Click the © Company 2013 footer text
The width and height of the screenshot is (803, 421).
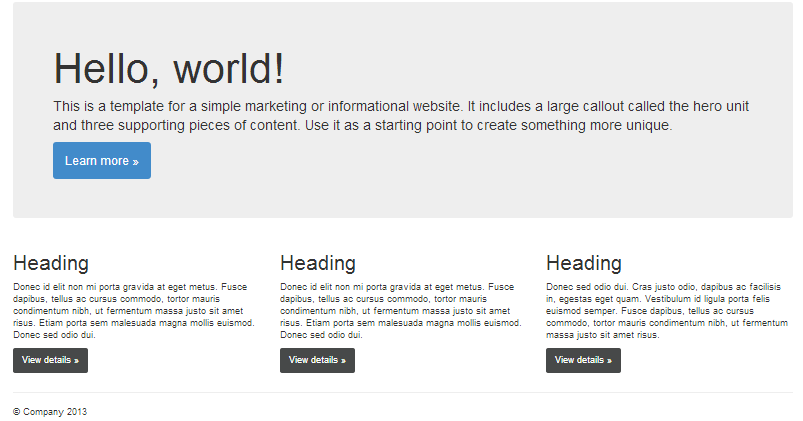click(50, 411)
